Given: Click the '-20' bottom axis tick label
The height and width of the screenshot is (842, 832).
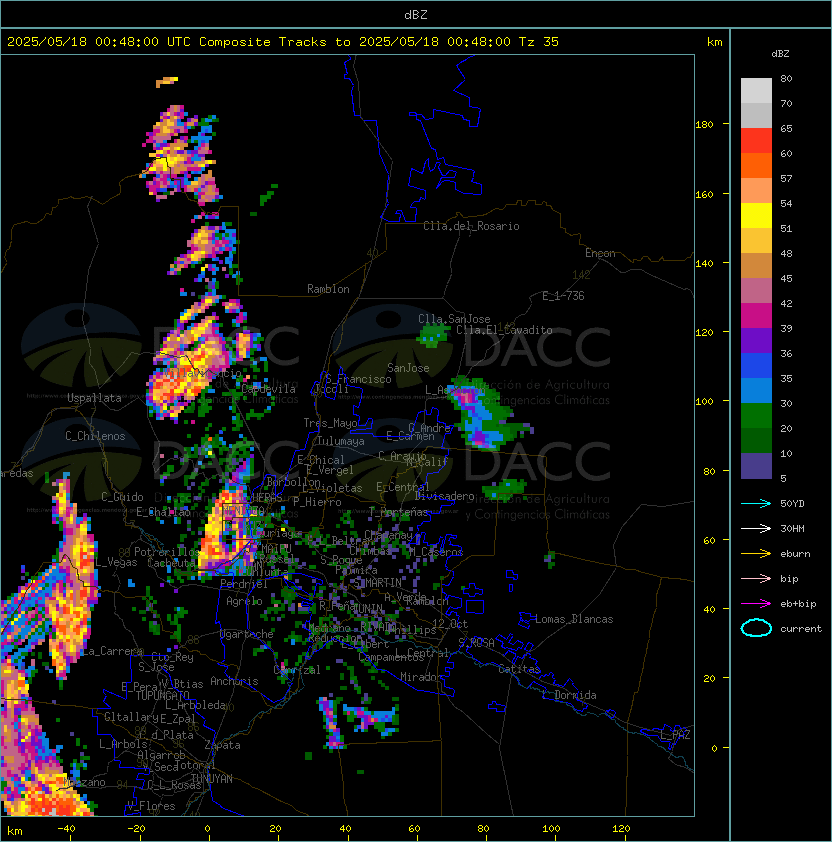Looking at the screenshot, I should tap(136, 829).
